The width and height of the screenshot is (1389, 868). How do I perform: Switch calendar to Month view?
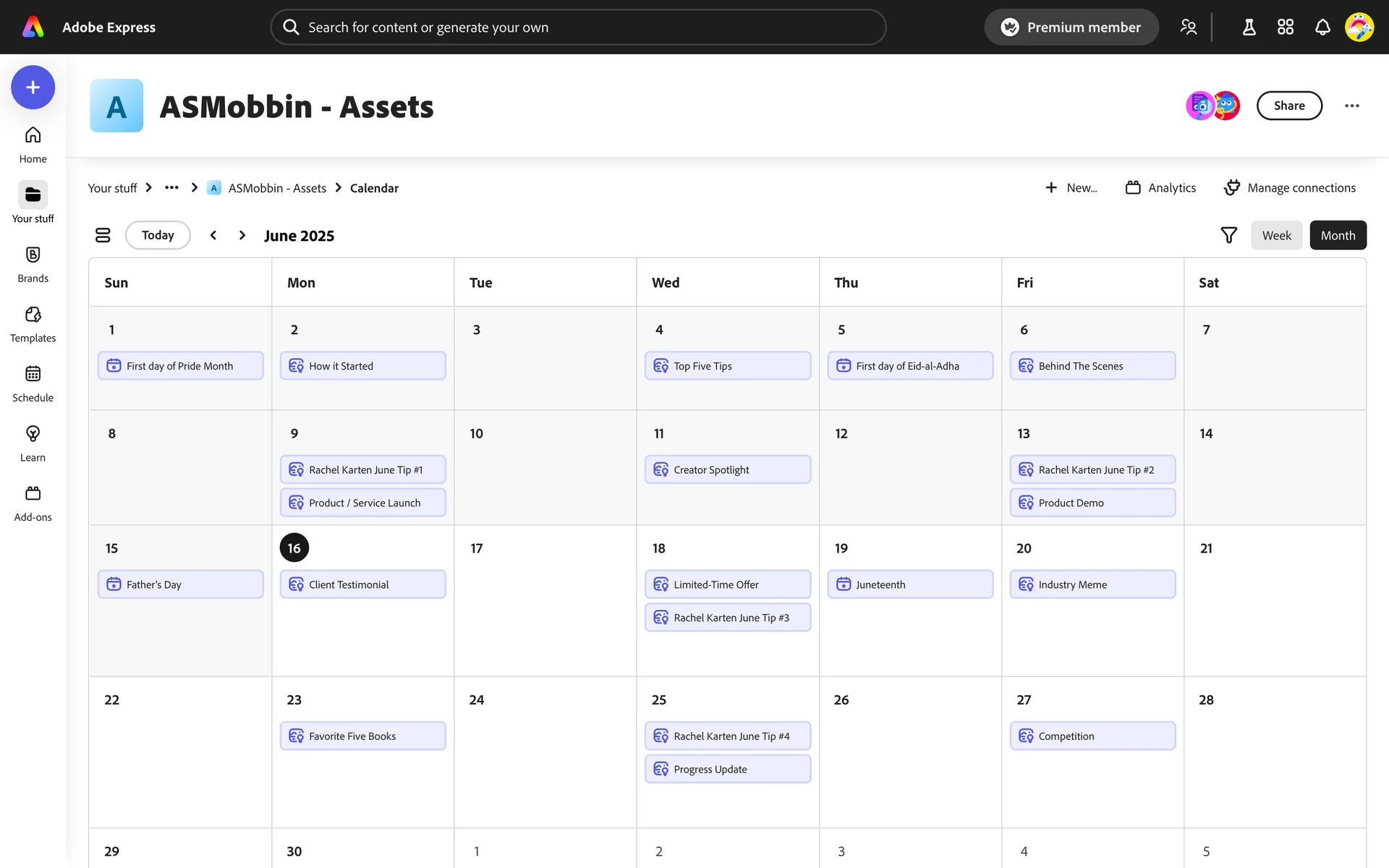point(1338,235)
